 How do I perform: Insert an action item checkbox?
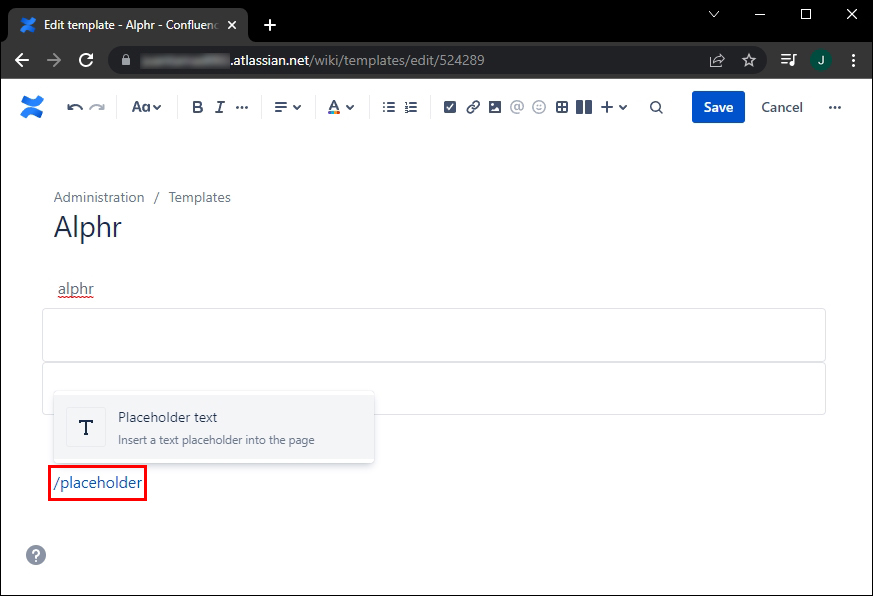pyautogui.click(x=450, y=107)
